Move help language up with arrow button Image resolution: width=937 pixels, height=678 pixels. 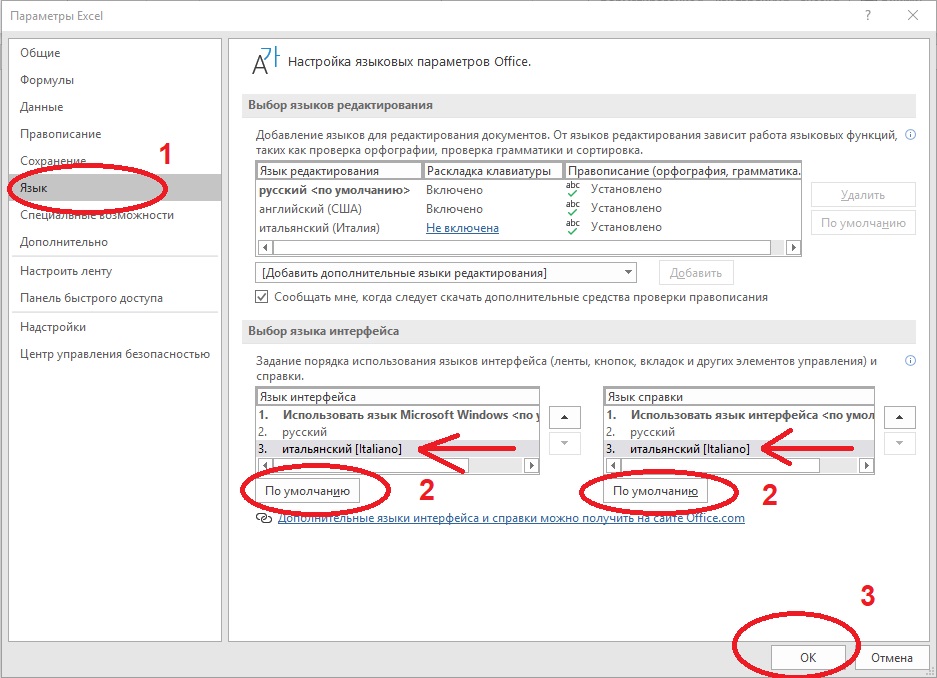902,417
